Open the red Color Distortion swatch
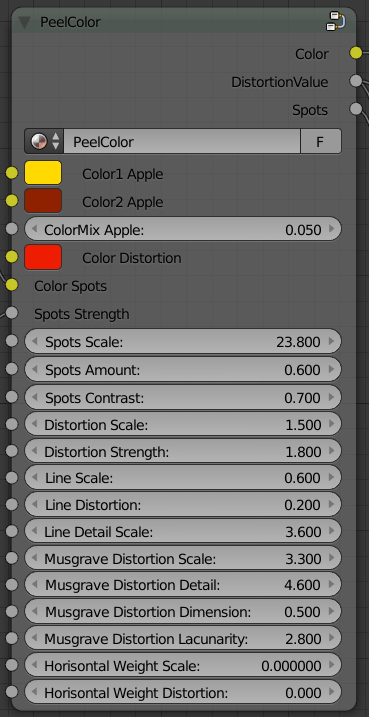Screen dimensions: 369x717 (43, 257)
